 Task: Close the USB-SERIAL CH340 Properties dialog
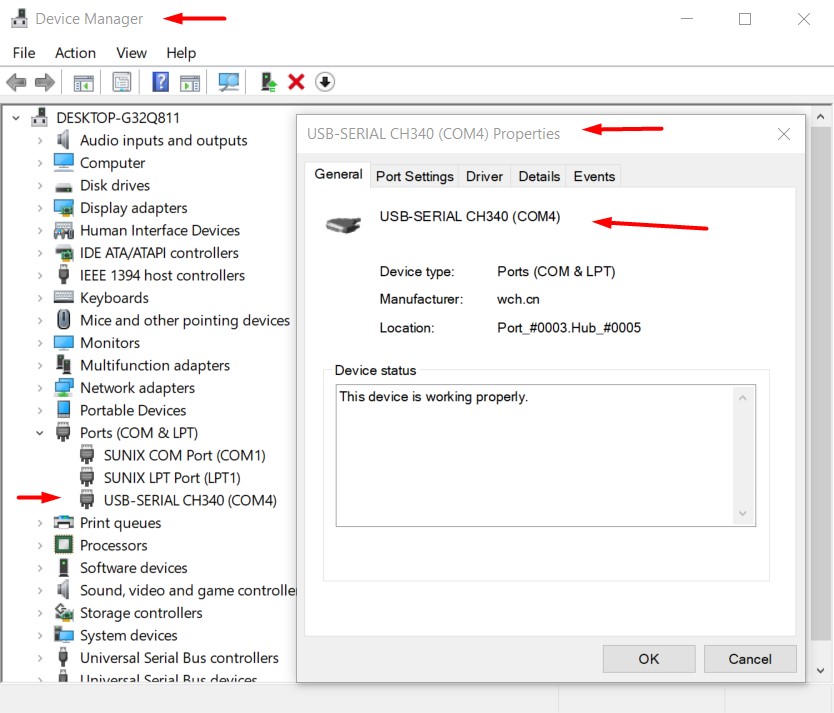point(783,134)
